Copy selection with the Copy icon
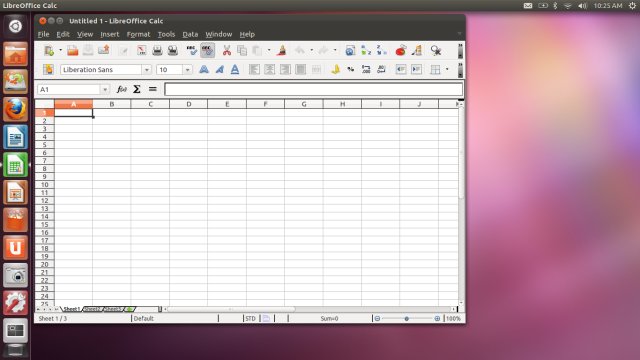 click(242, 50)
